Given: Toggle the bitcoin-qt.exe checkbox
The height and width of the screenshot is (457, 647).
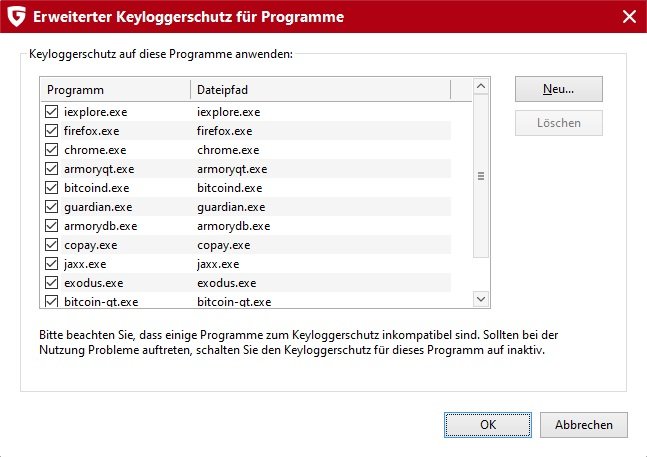Looking at the screenshot, I should (52, 301).
